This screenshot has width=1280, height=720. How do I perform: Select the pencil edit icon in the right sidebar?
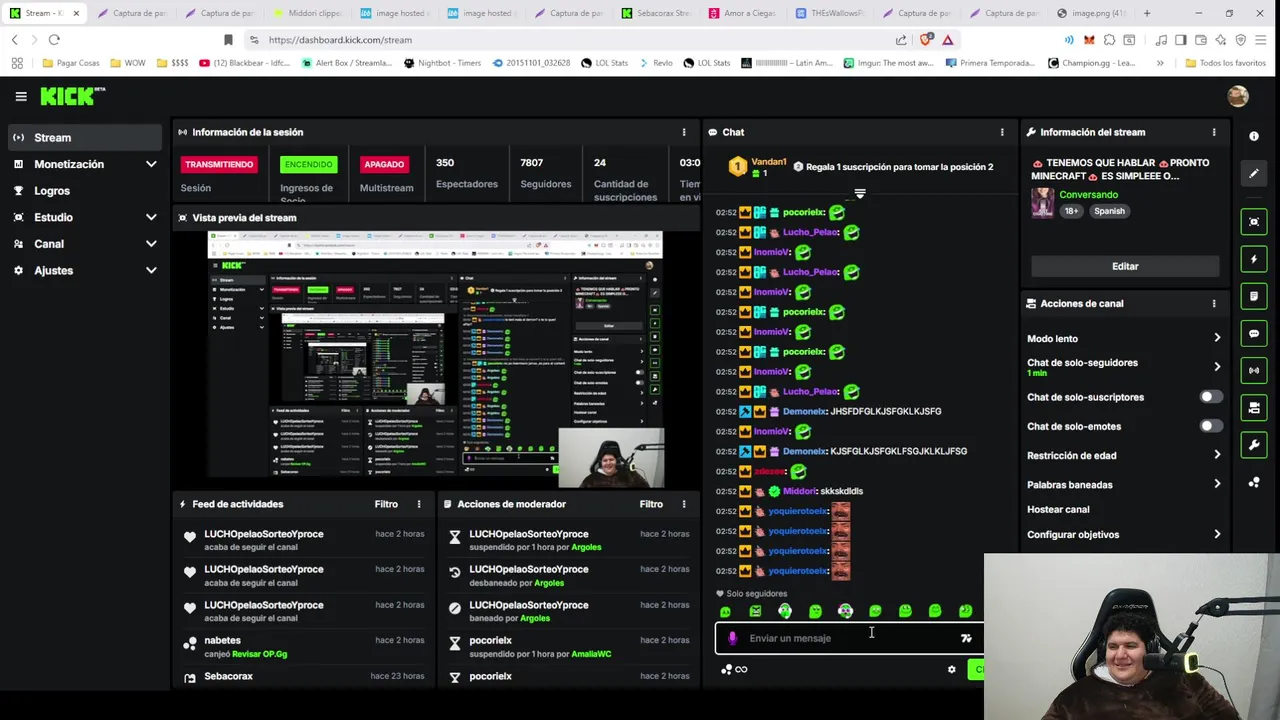1254,173
